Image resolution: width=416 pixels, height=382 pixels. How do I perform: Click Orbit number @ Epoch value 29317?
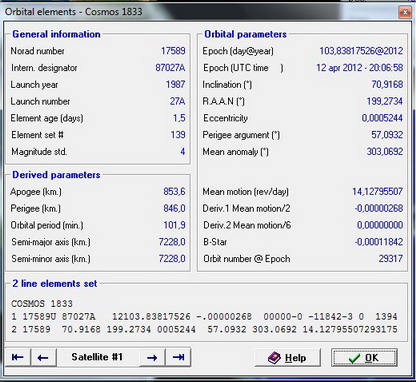391,259
